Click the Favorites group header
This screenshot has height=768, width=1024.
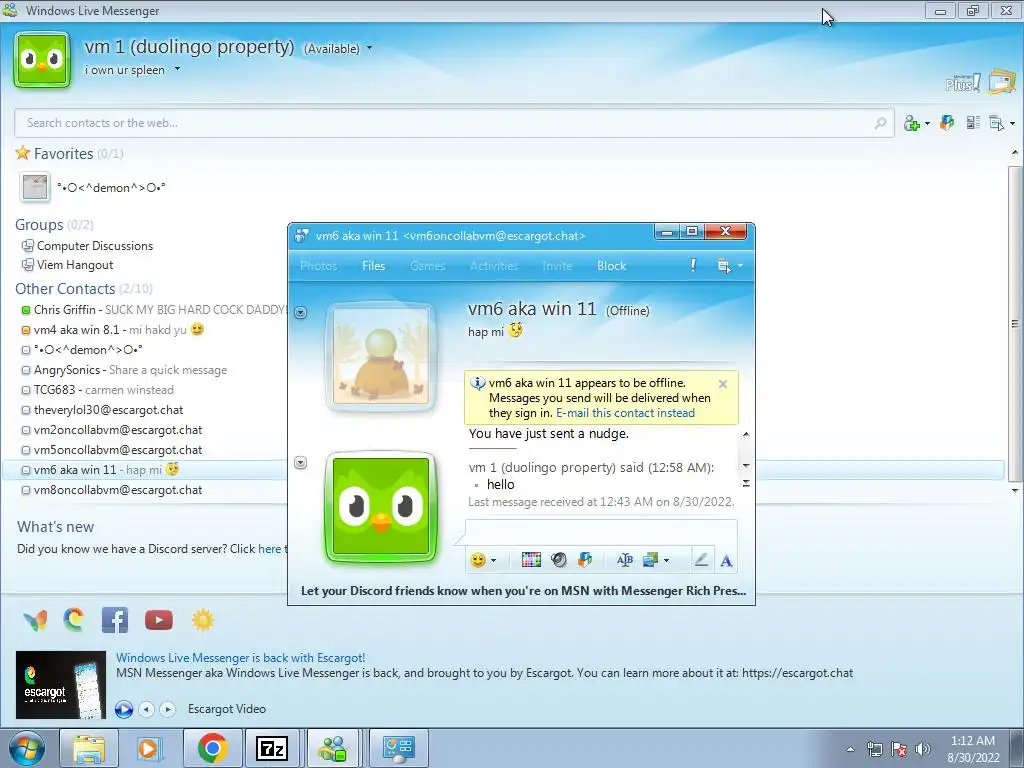[x=63, y=153]
